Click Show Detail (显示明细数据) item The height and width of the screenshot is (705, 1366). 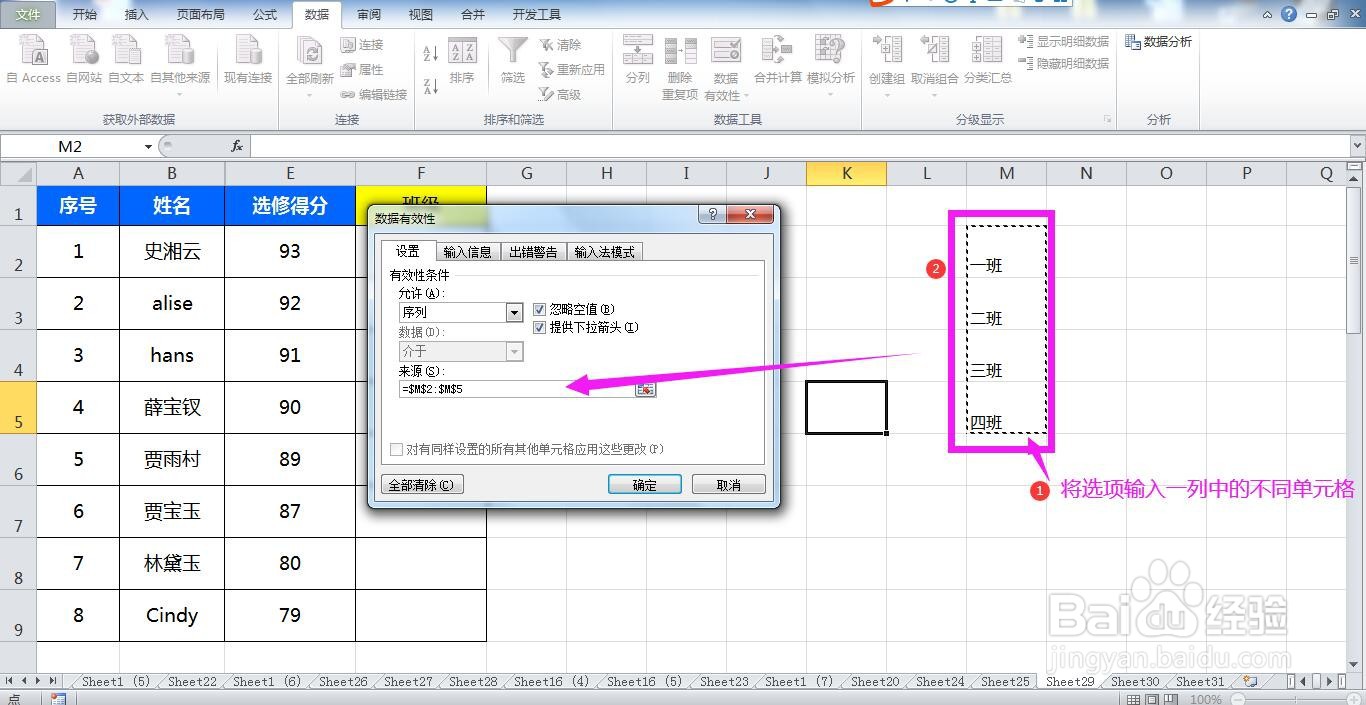pos(1064,42)
